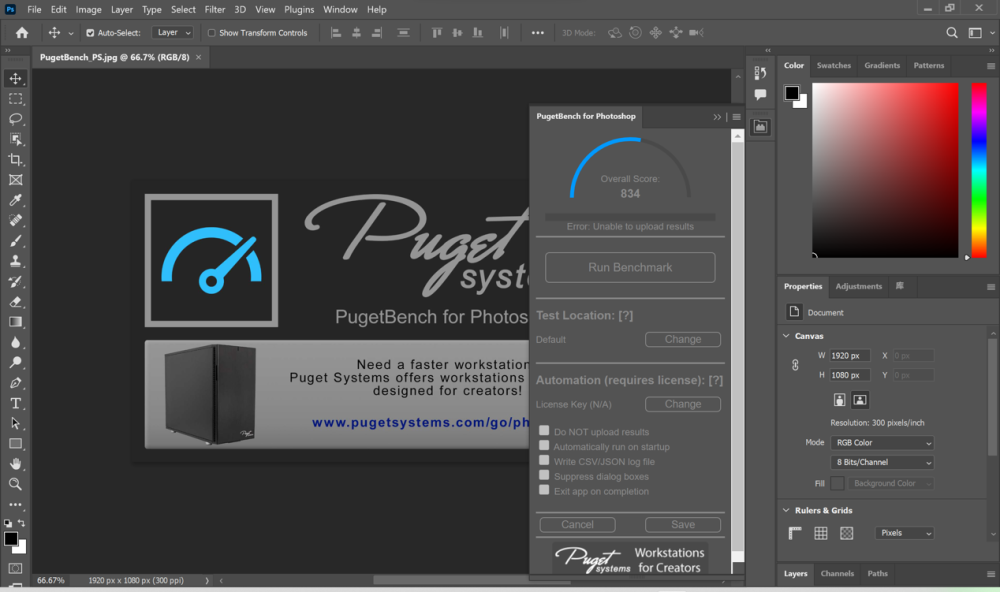This screenshot has height=592, width=1000.
Task: Click Change next to License Key
Action: pyautogui.click(x=683, y=404)
